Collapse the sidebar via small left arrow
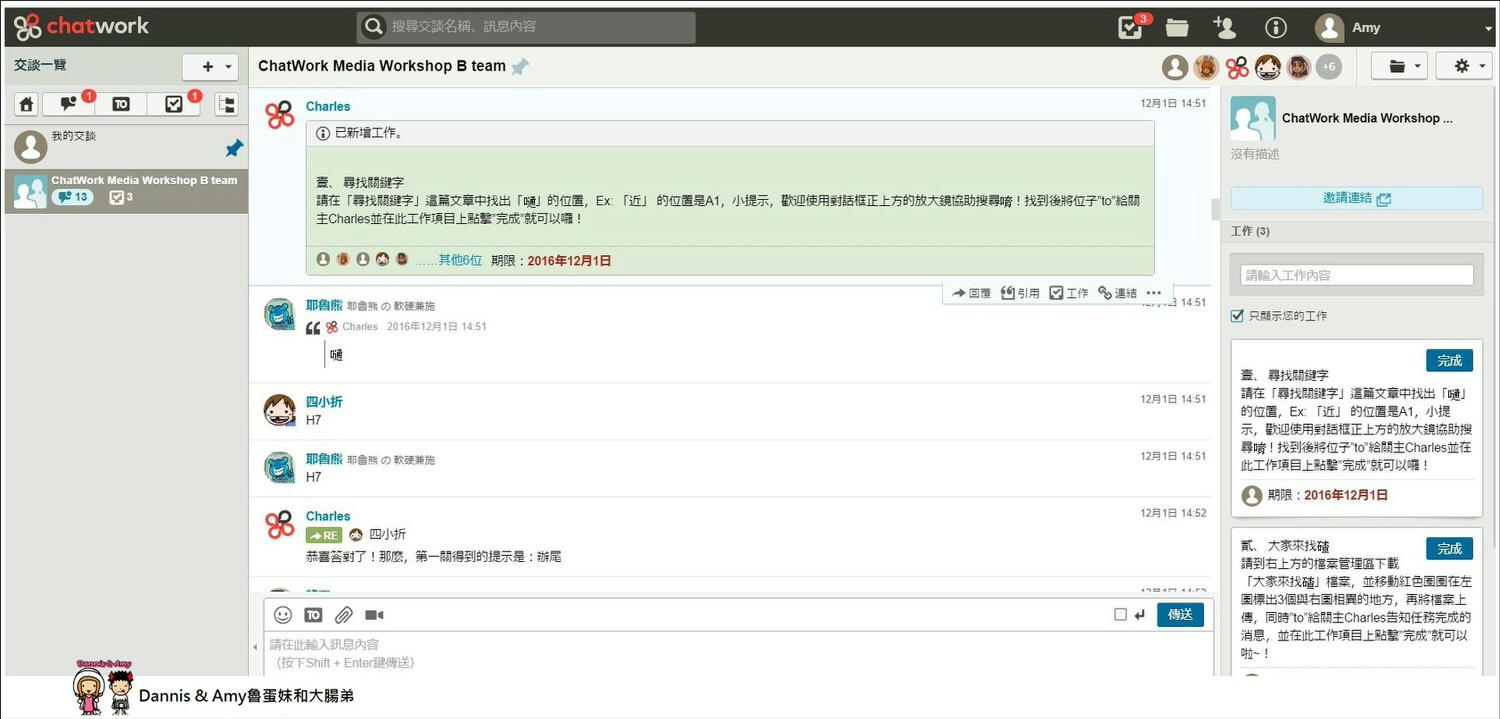Viewport: 1500px width, 719px height. point(253,647)
